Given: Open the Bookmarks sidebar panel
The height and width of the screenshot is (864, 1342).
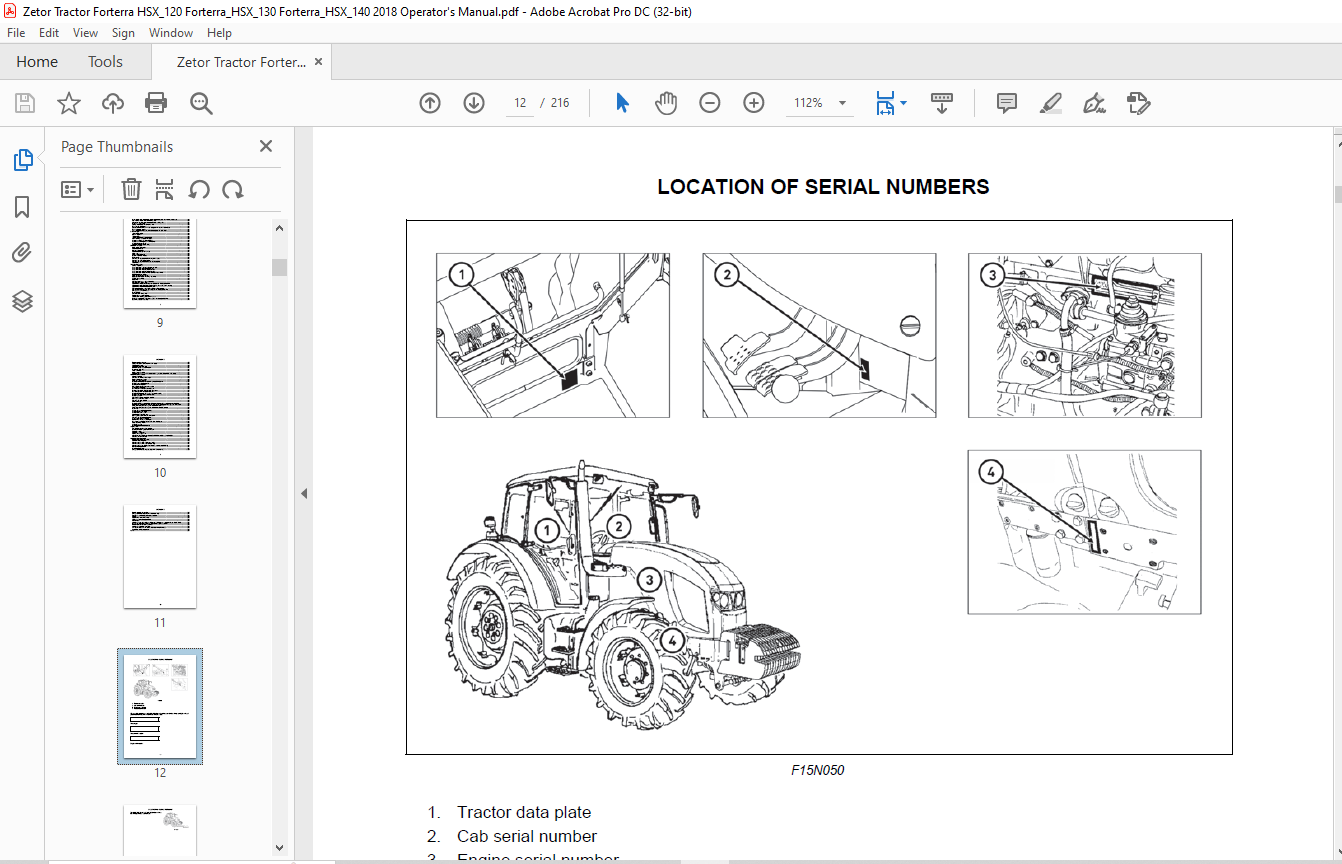Looking at the screenshot, I should click(x=22, y=207).
